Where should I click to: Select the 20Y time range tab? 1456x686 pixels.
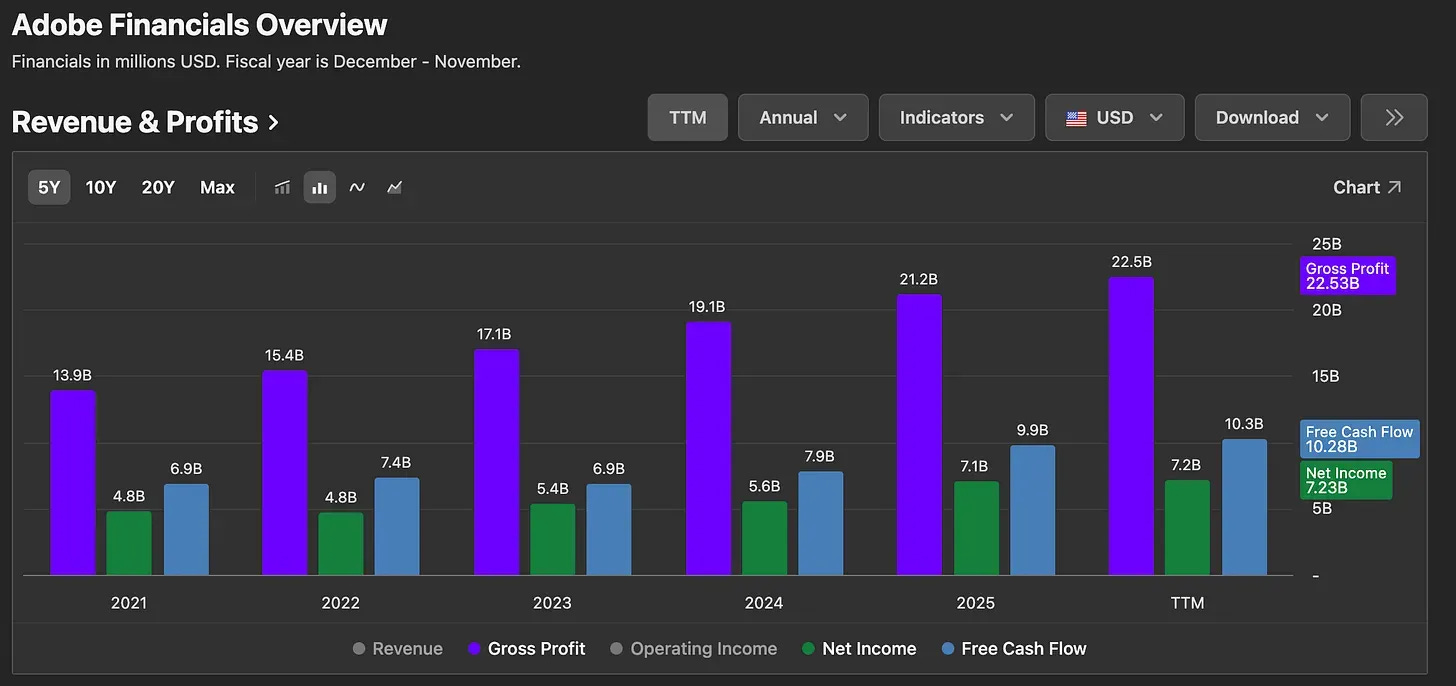click(x=158, y=187)
